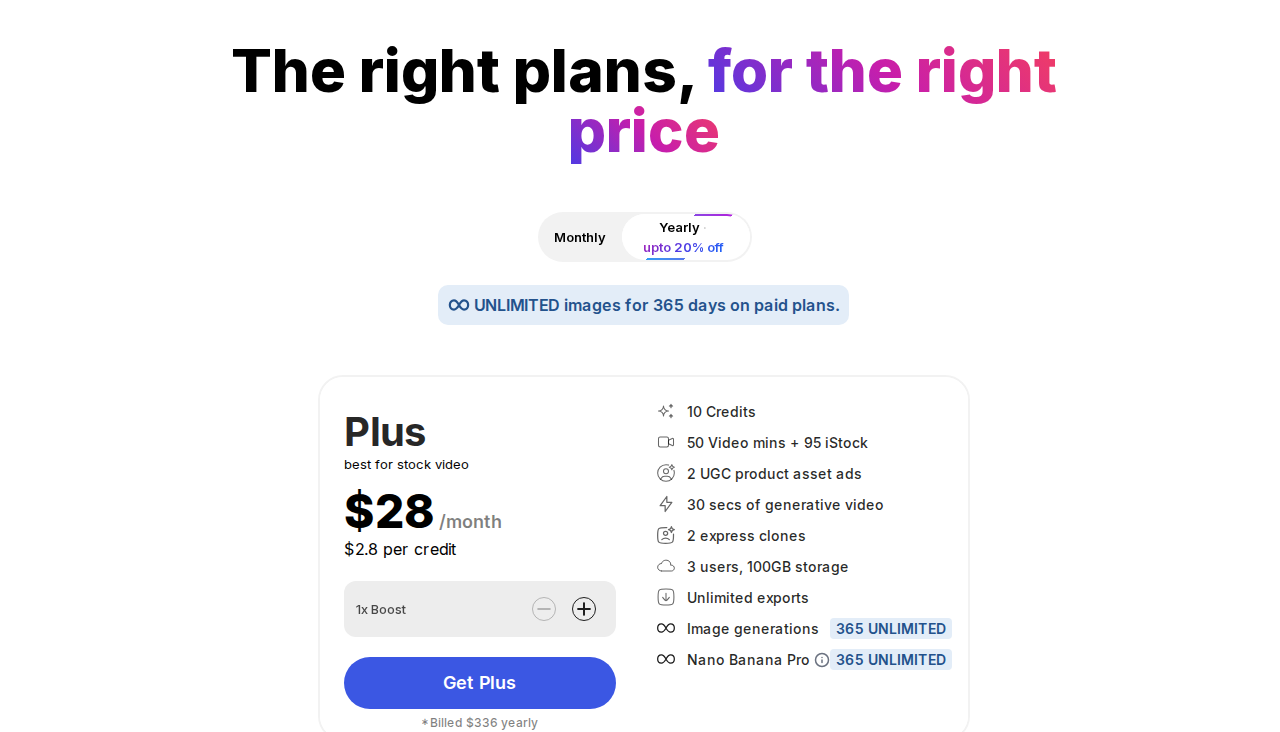Click the sparkle icon beside 10 Credits
1280x732 pixels.
(x=666, y=411)
